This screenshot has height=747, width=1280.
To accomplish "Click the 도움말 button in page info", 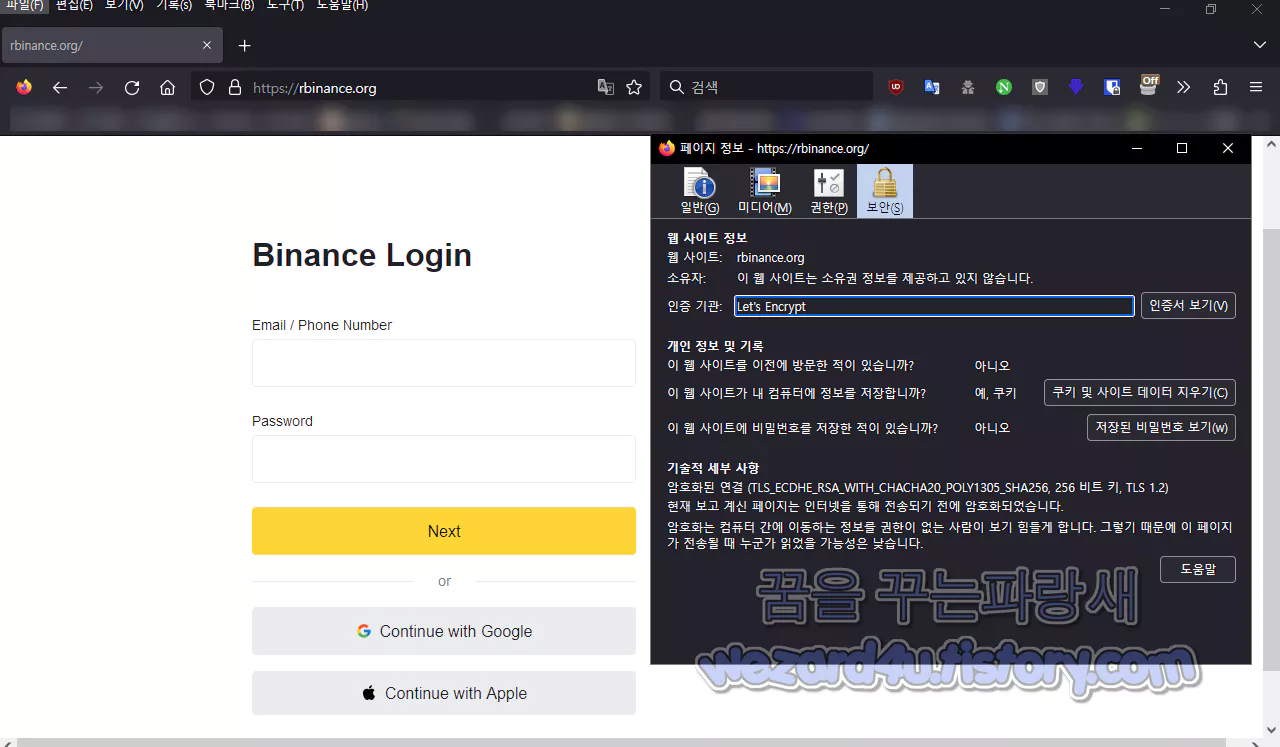I will click(1198, 569).
